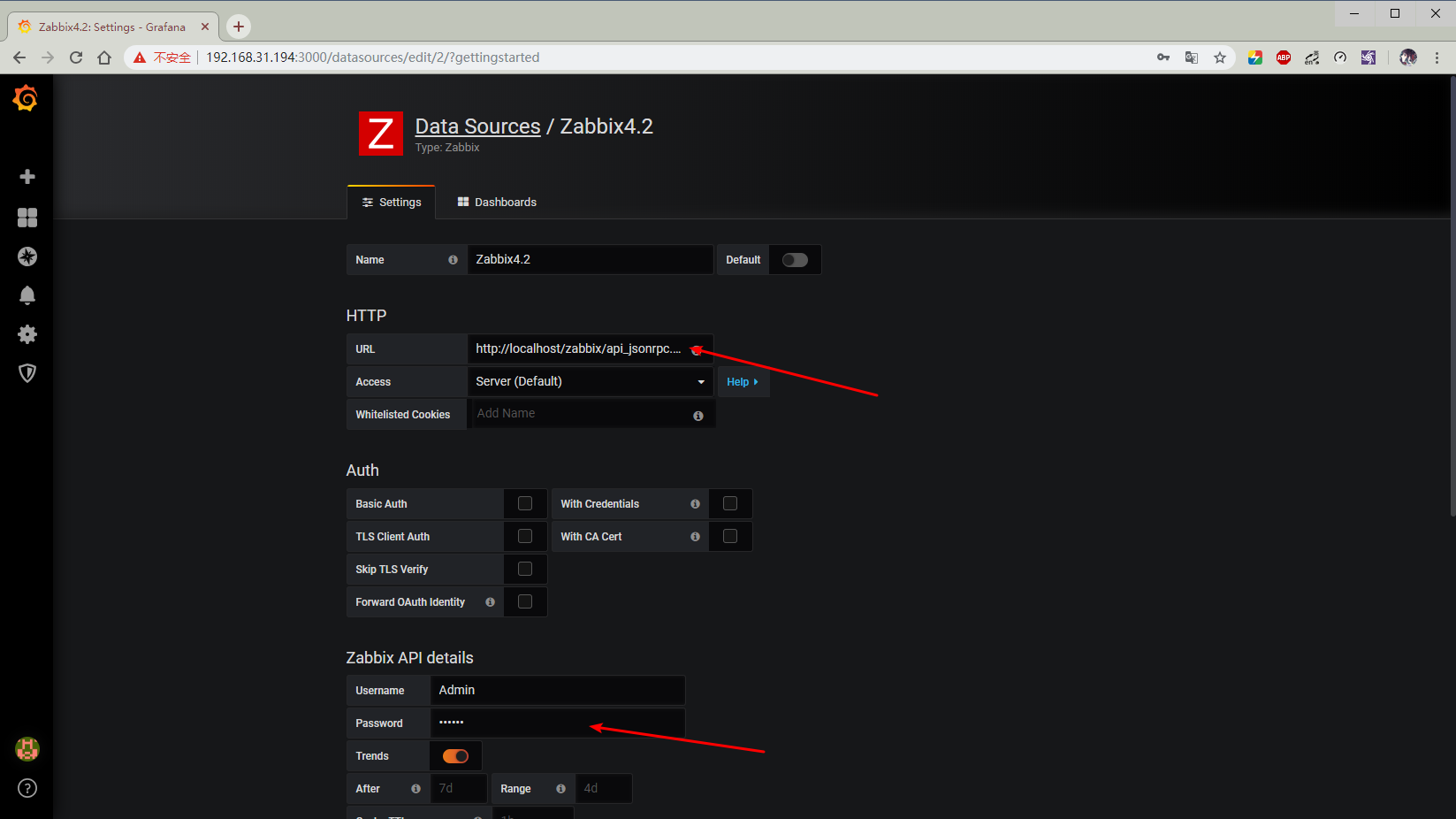Toggle the Trends switch off

point(455,756)
